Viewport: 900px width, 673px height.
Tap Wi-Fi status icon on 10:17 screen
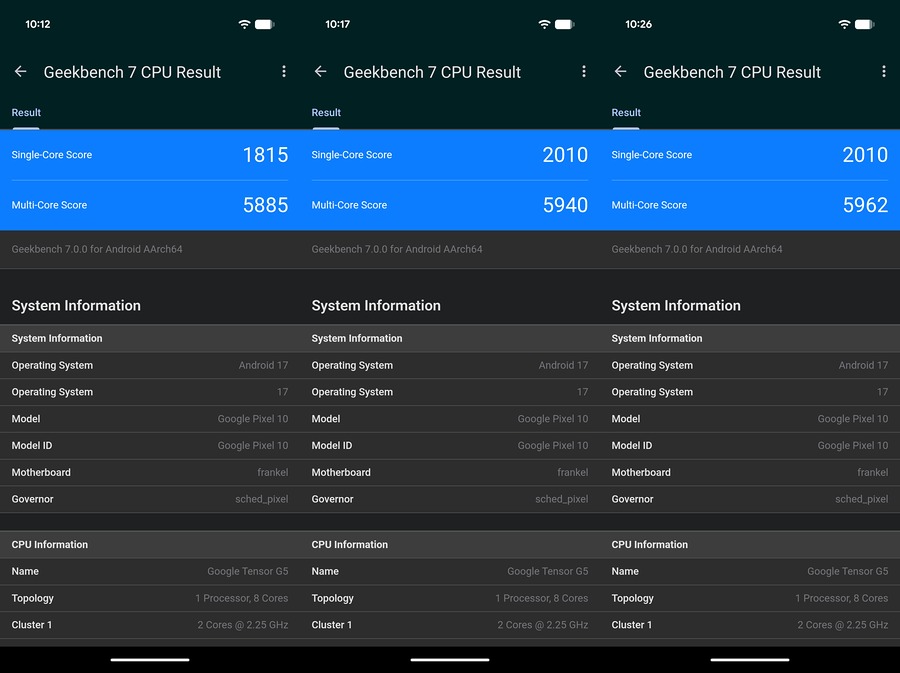click(x=544, y=24)
